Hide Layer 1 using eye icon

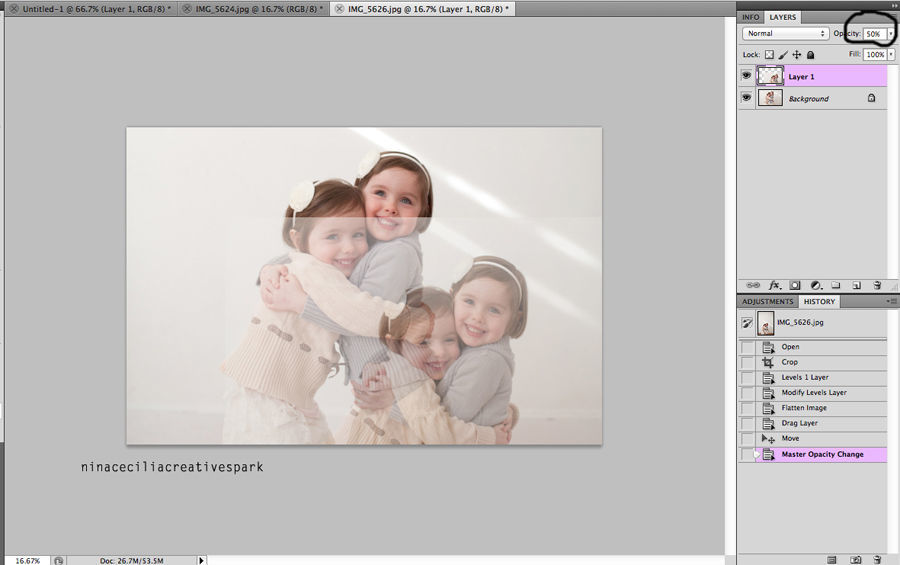tap(746, 76)
